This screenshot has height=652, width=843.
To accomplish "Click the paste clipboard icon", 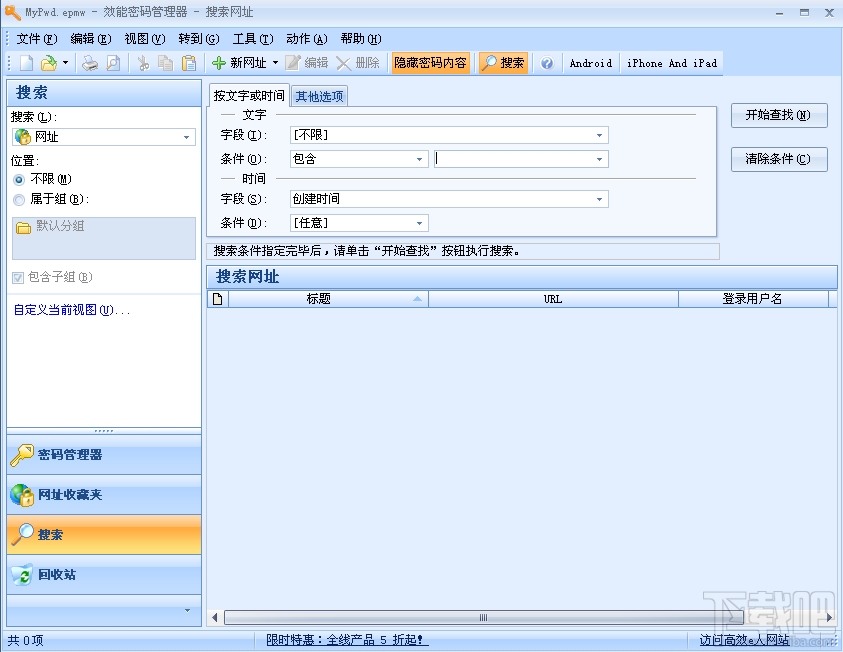I will tap(189, 63).
